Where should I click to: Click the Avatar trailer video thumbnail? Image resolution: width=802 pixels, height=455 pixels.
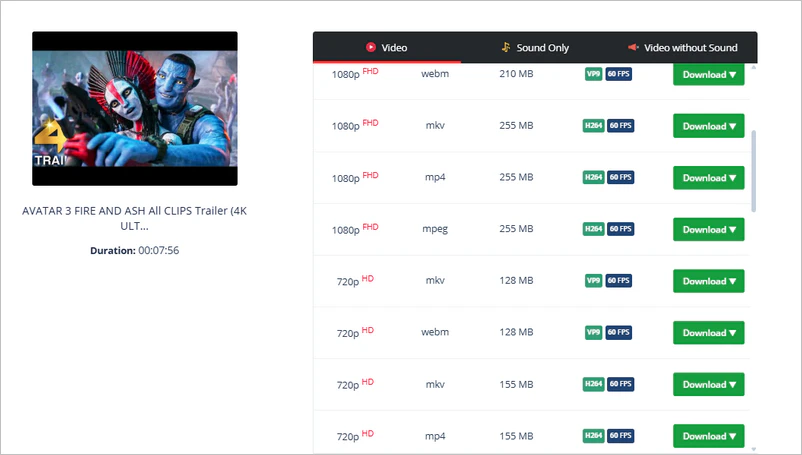[x=135, y=108]
